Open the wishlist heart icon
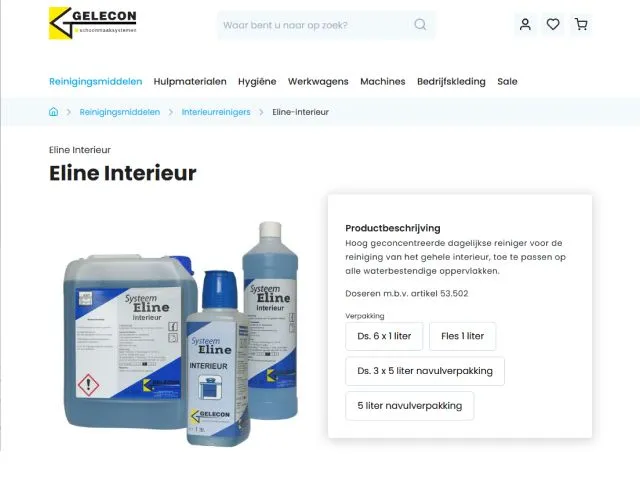This screenshot has width=640, height=480. [x=553, y=24]
